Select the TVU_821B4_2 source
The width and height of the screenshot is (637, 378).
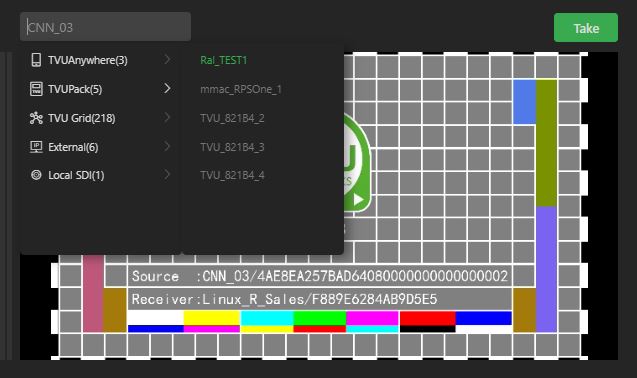(232, 118)
